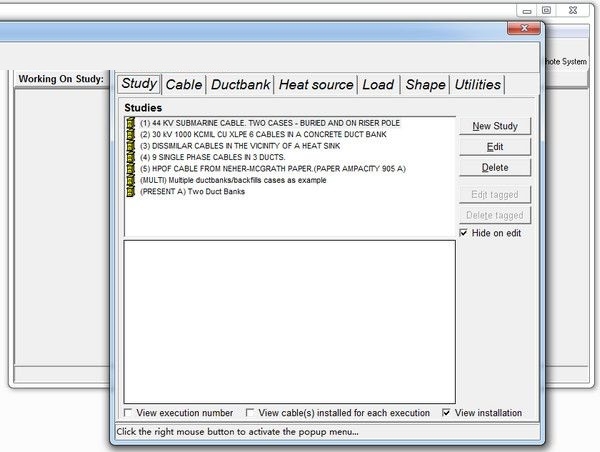Click the Edit button

[495, 147]
